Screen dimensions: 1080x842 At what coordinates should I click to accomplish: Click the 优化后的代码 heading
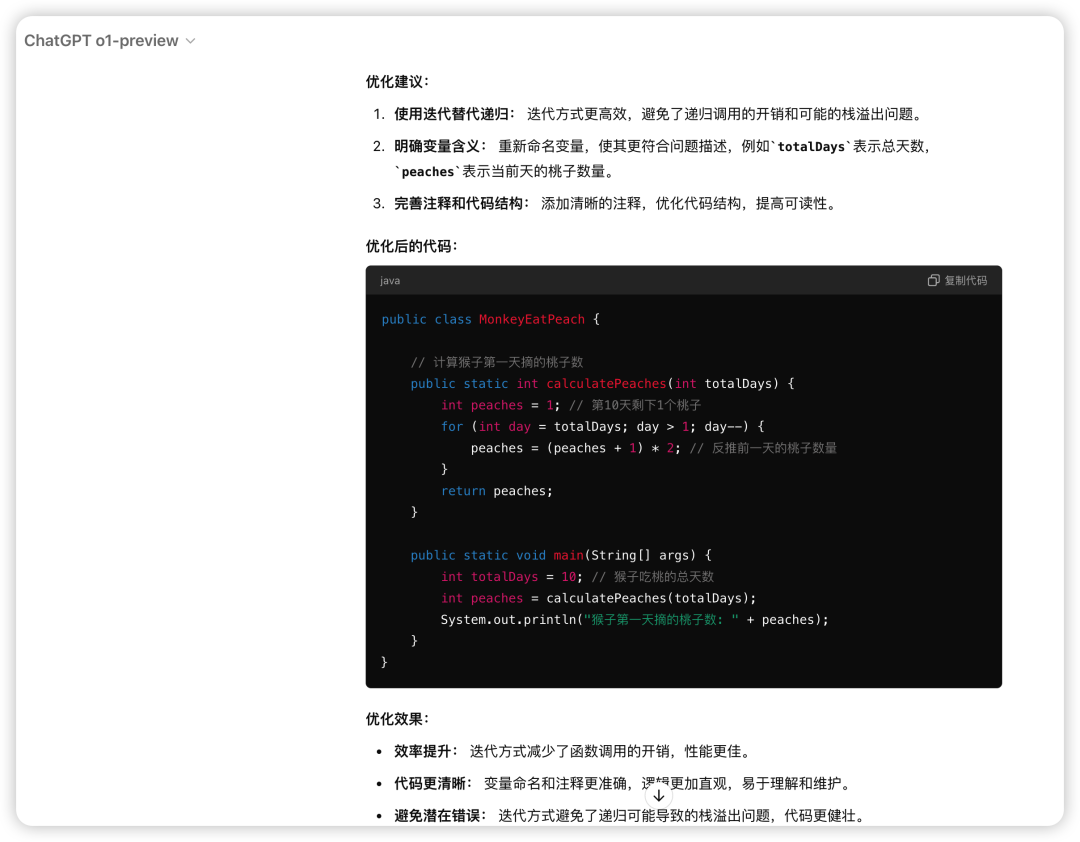pyautogui.click(x=411, y=246)
